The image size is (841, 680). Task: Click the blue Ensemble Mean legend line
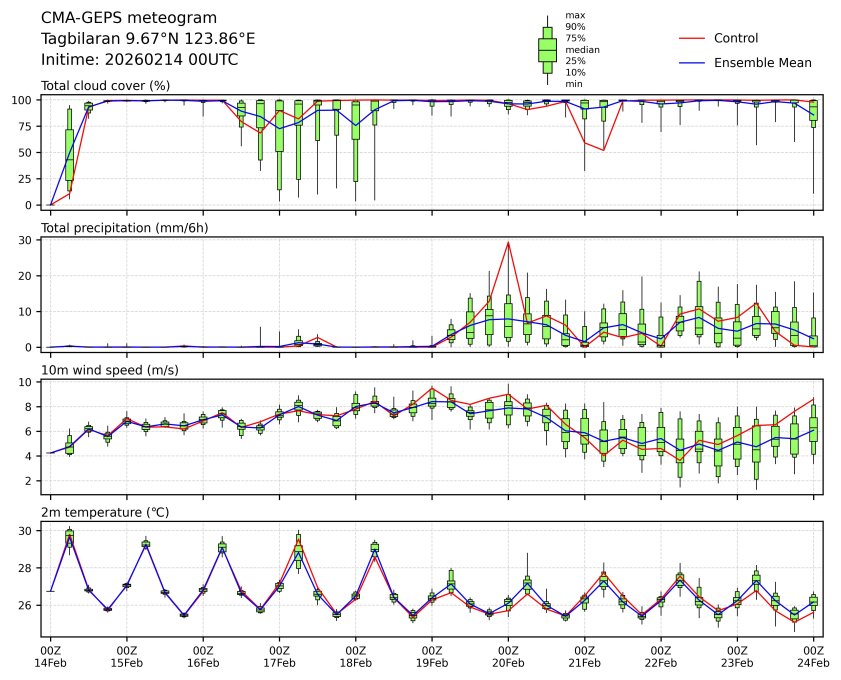coord(693,62)
